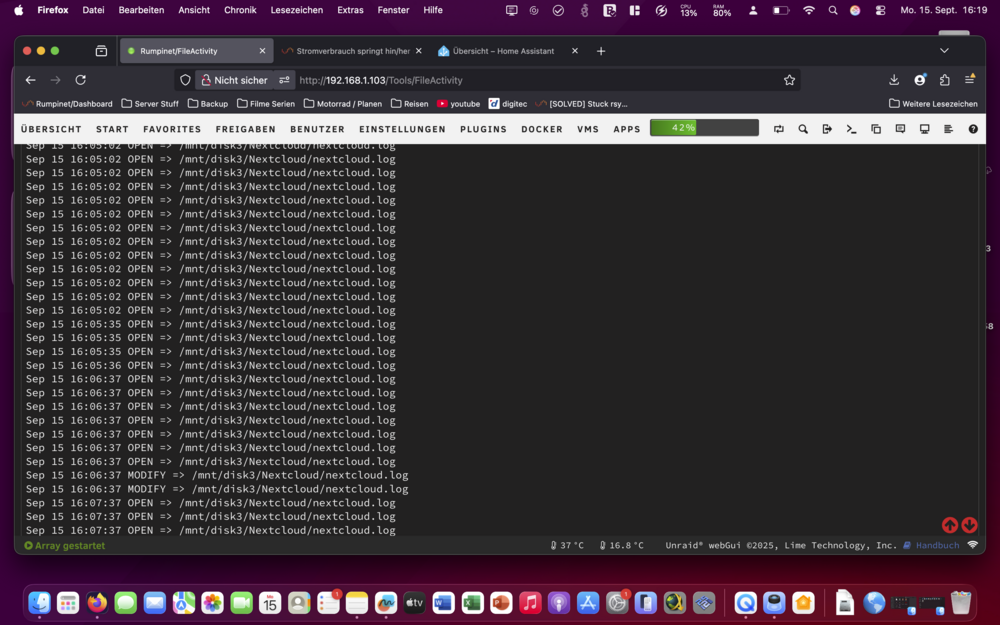Open the PLUGINS menu in Unraid

pos(483,129)
